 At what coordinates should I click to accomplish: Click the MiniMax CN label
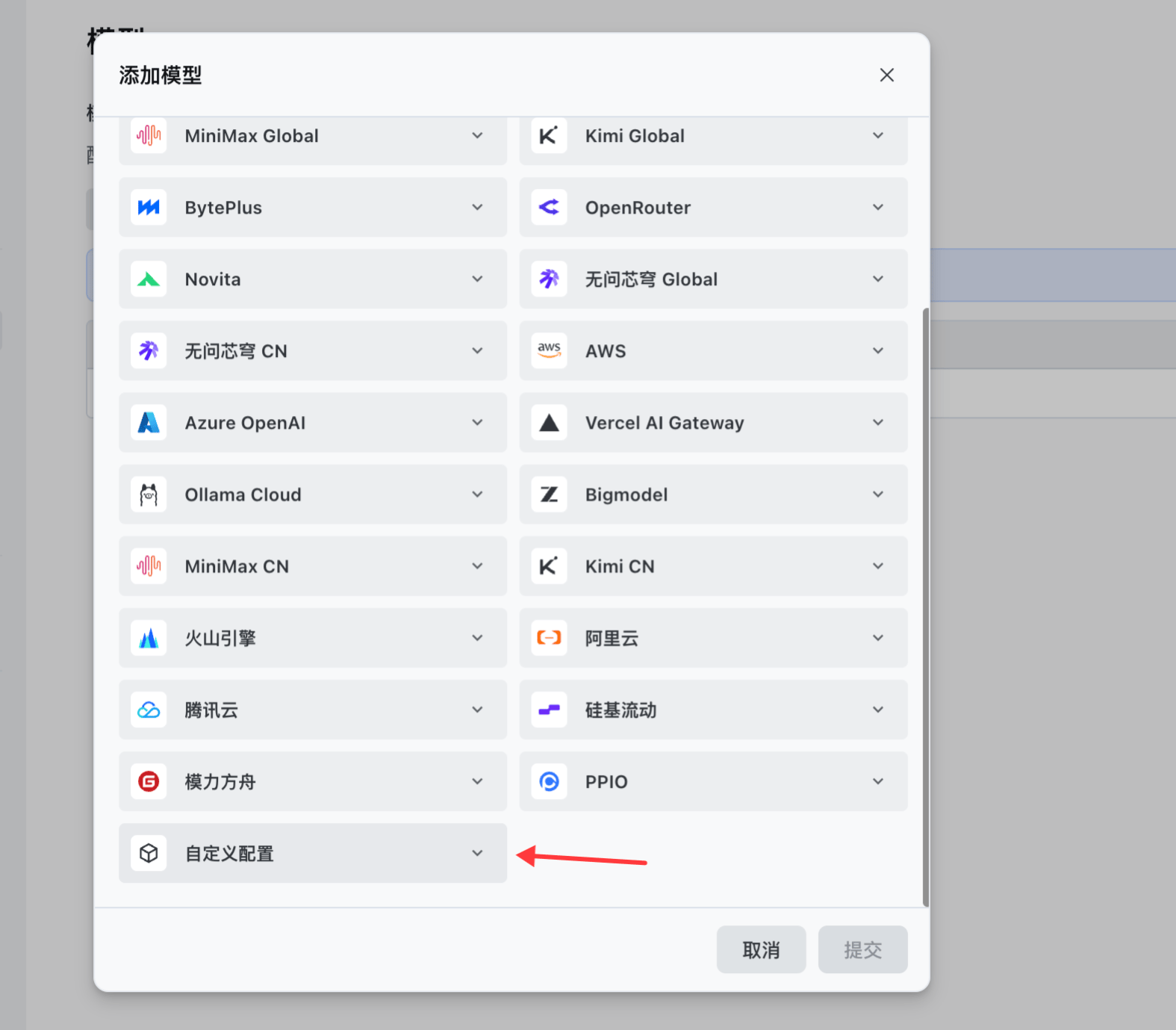coord(237,566)
